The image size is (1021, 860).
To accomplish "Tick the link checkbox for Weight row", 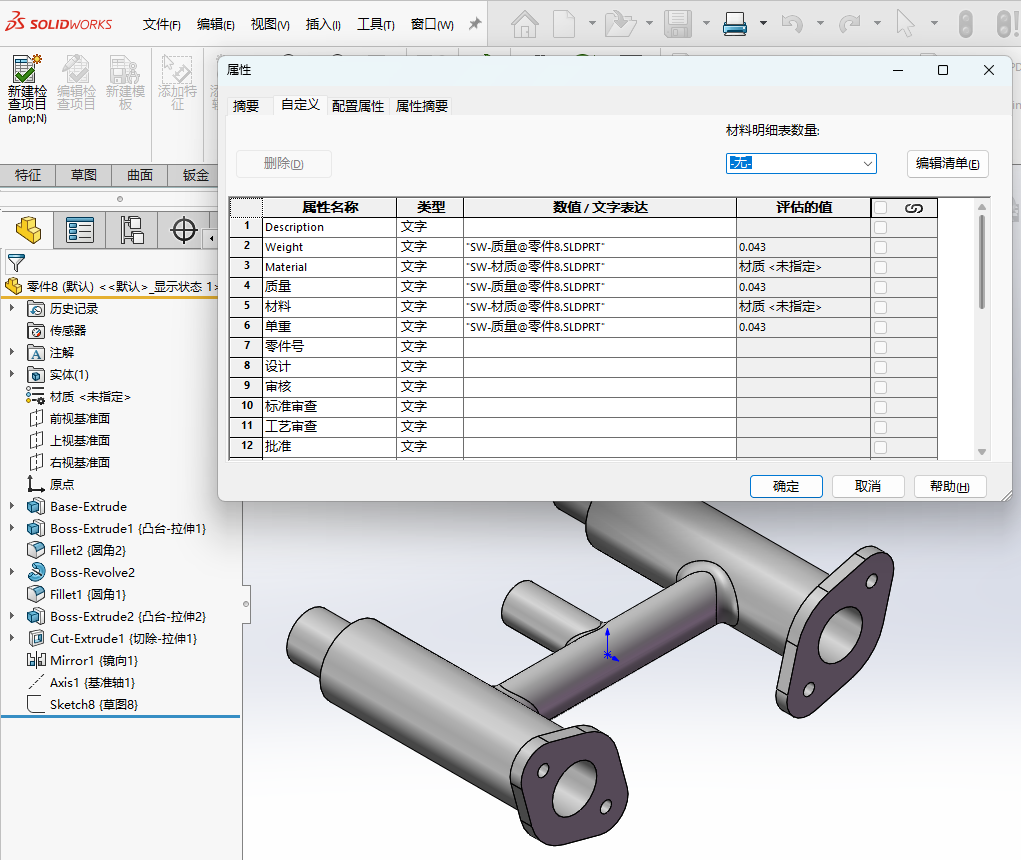I will click(x=880, y=247).
